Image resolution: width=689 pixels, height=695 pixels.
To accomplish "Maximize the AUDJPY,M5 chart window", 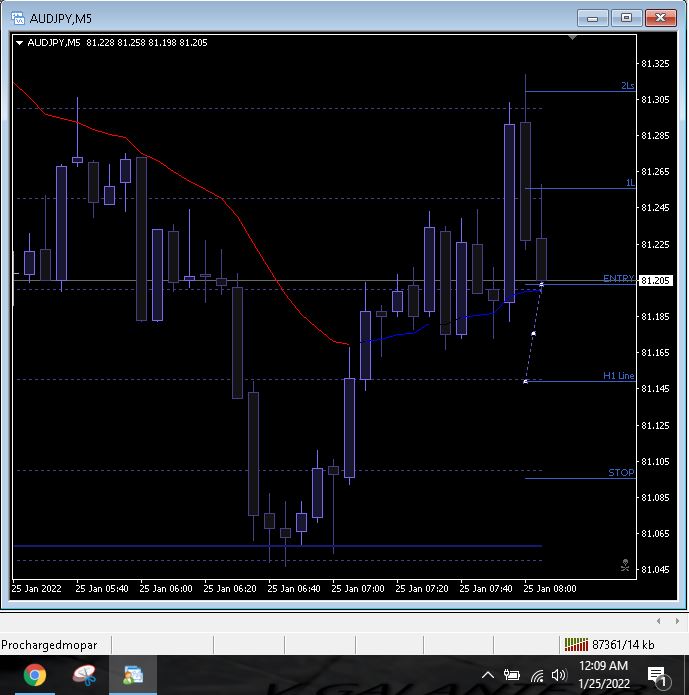I will pyautogui.click(x=626, y=18).
